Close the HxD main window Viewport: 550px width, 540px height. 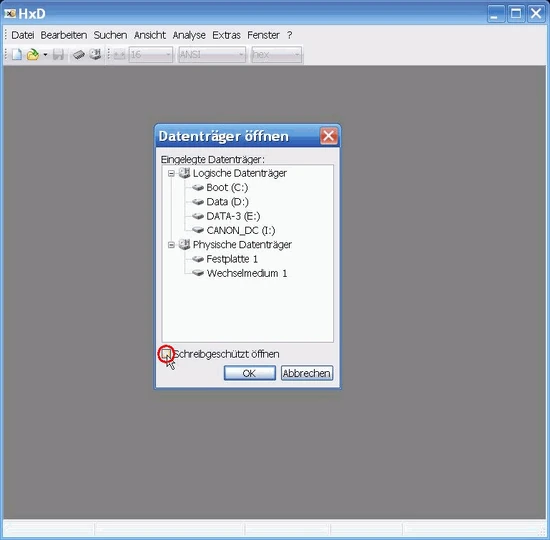click(x=536, y=14)
